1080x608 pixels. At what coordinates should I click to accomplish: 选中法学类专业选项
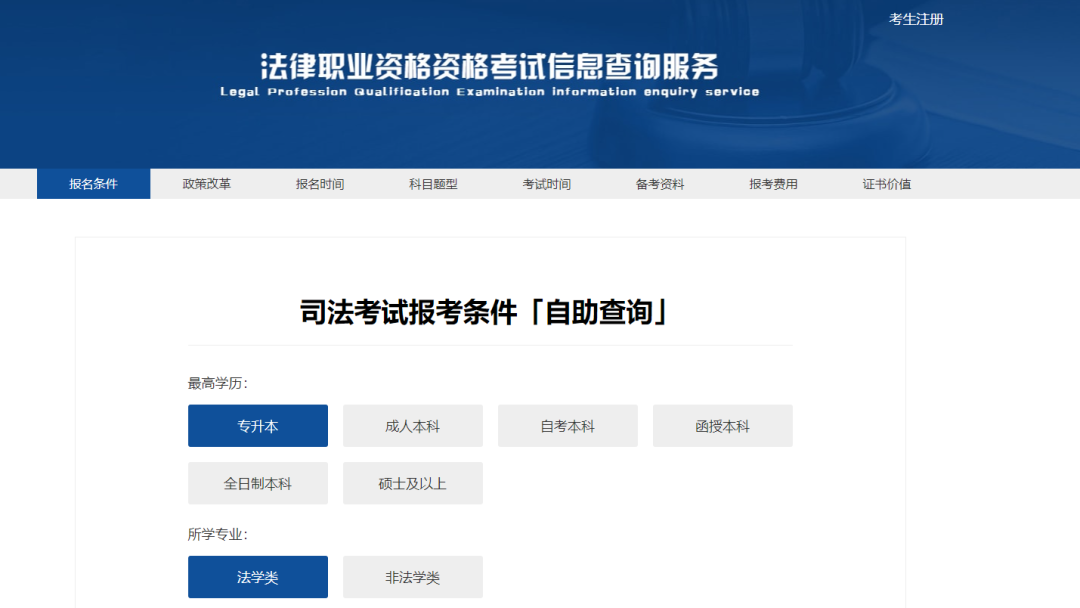pyautogui.click(x=257, y=576)
